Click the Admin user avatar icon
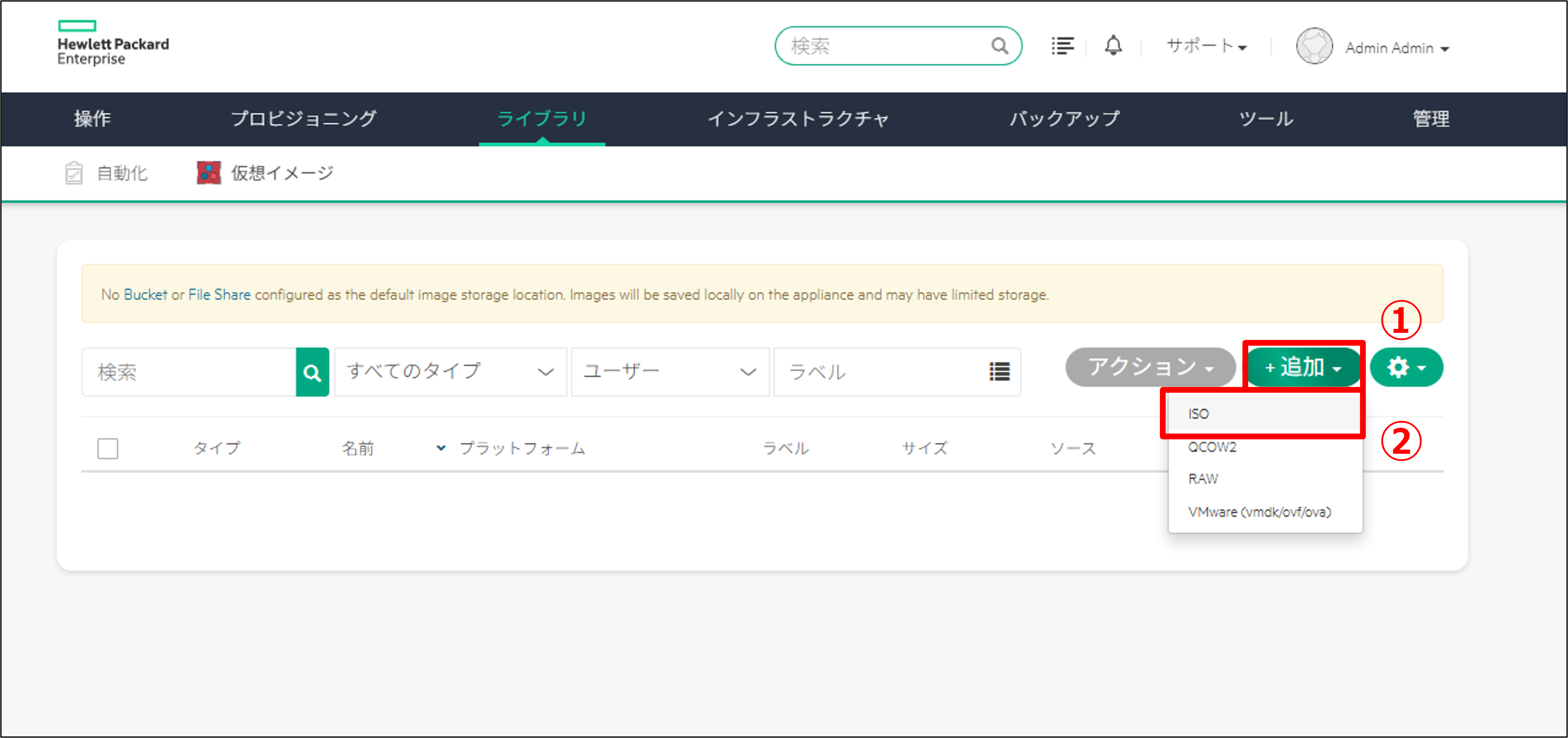This screenshot has width=1568, height=738. pos(1313,47)
